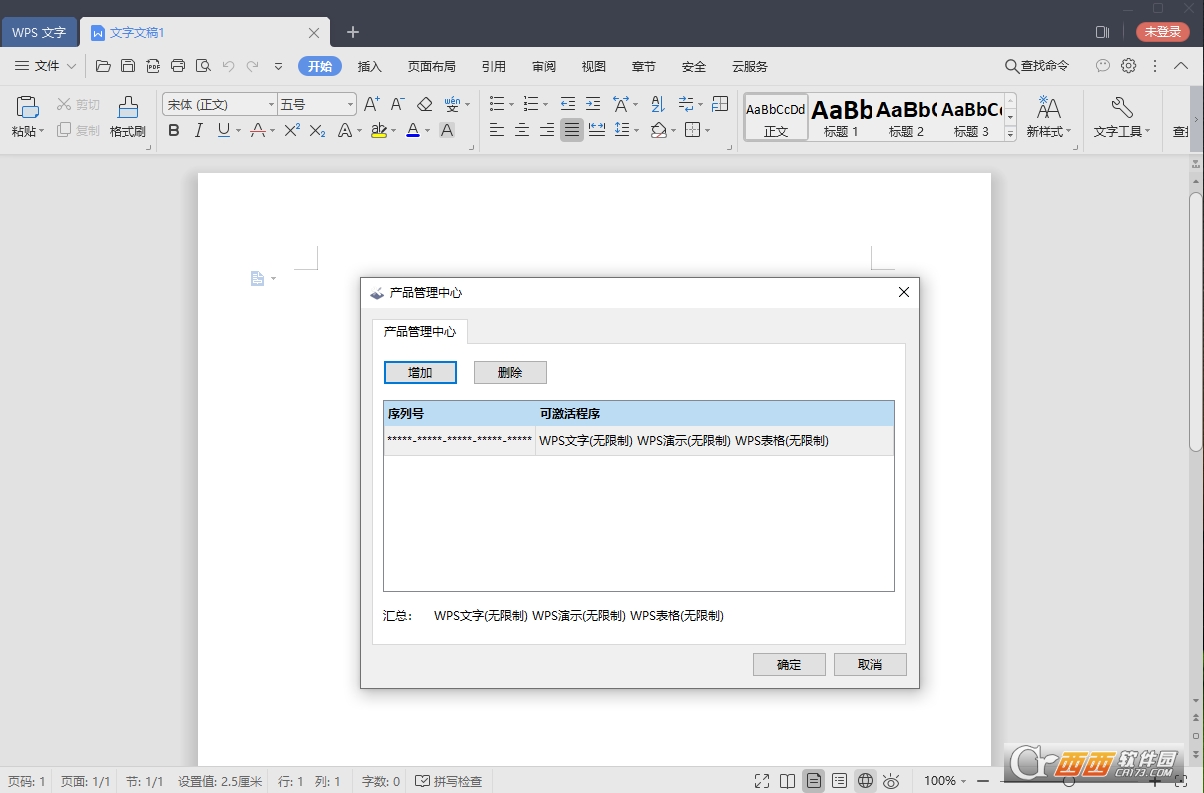1204x793 pixels.
Task: Toggle bold formatting
Action: [174, 130]
